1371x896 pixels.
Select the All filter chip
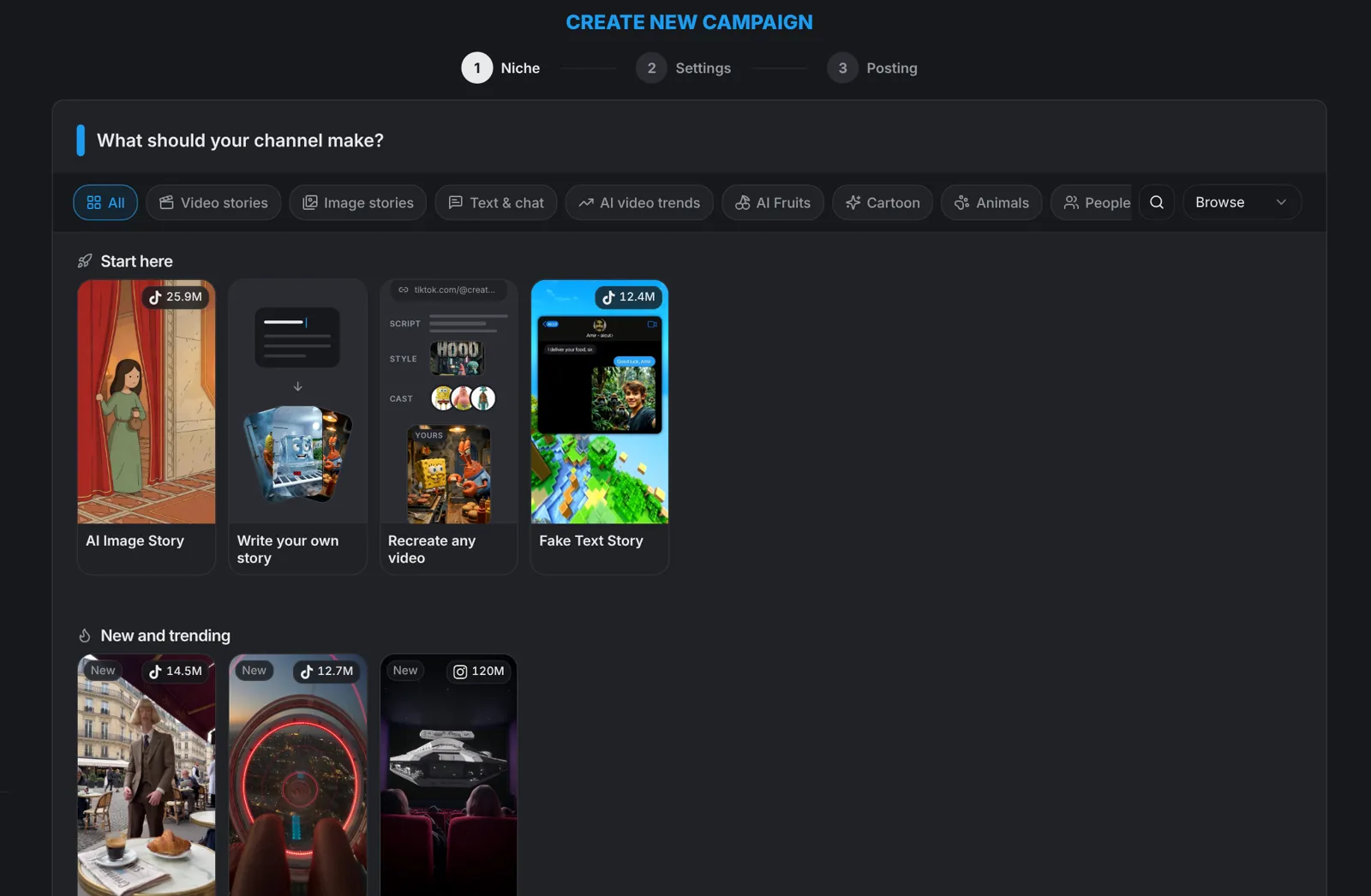[x=105, y=202]
